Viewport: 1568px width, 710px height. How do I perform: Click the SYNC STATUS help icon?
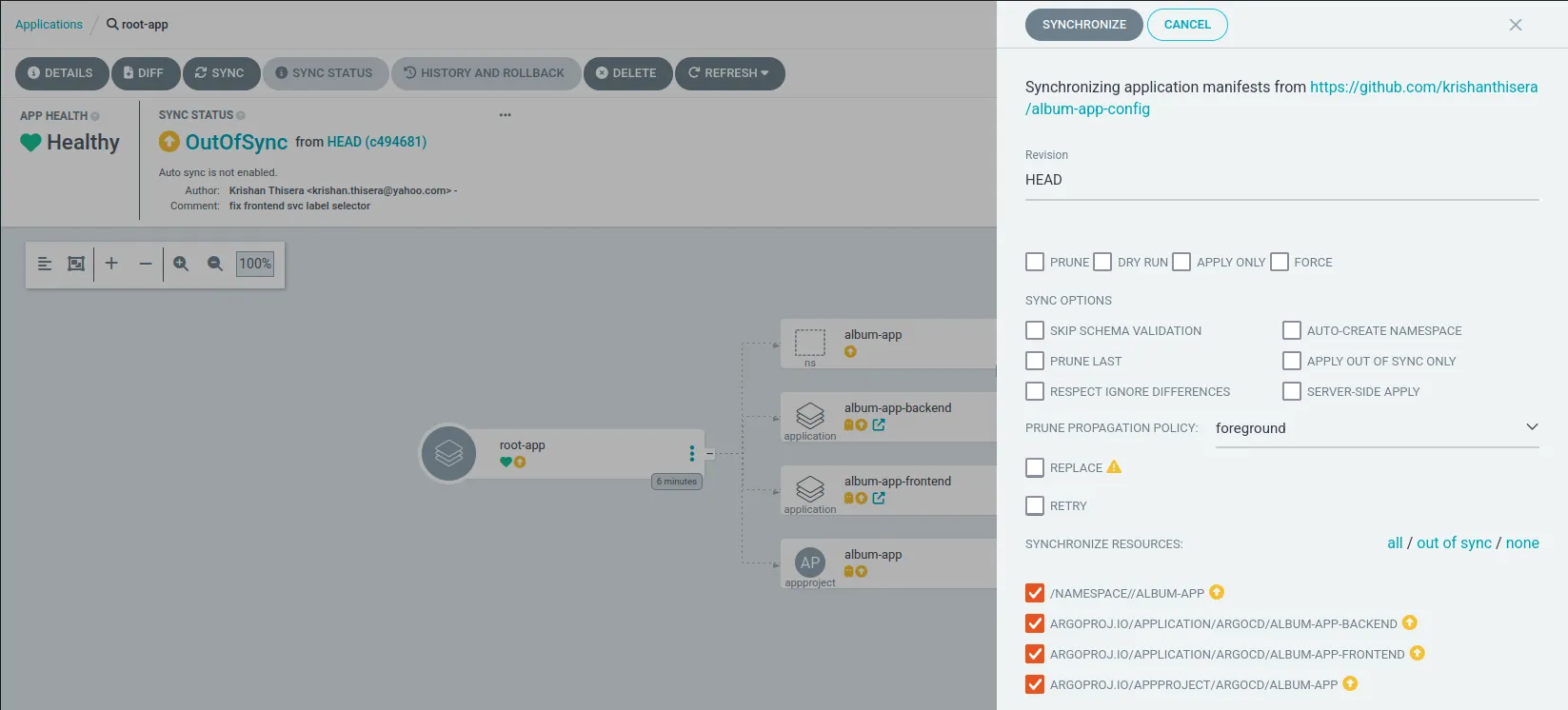point(241,115)
